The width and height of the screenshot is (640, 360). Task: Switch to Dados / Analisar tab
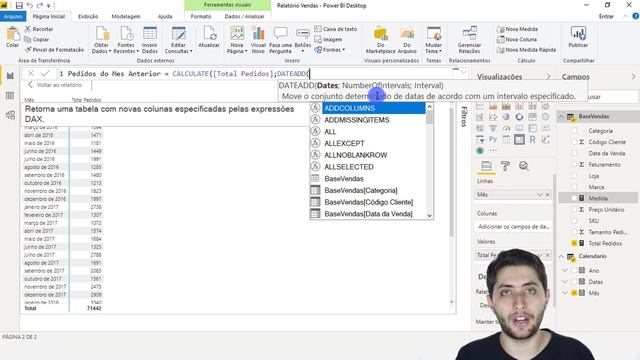pos(244,16)
